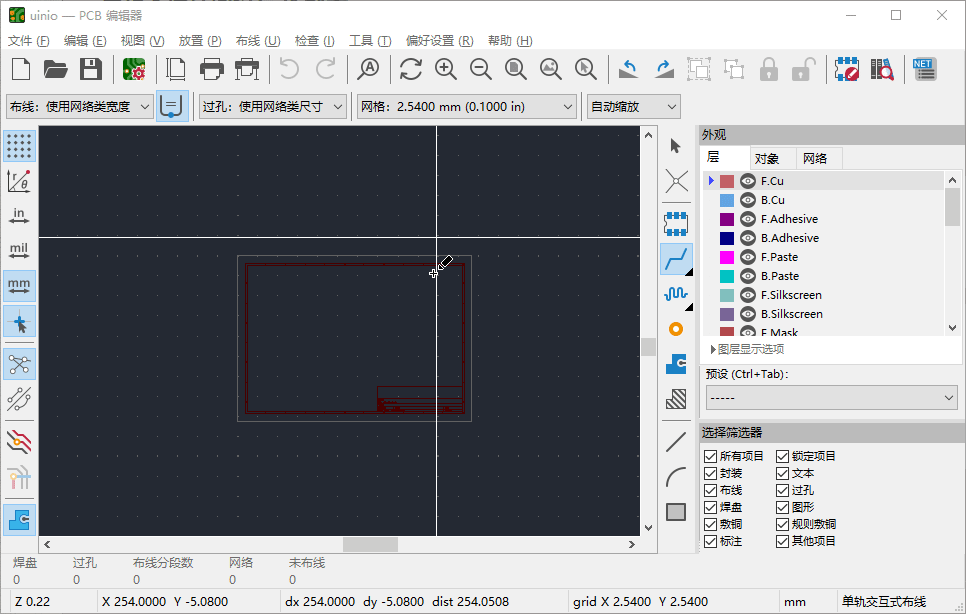Open the 网格 grid size dropdown
Viewport: 966px width, 614px height.
466,107
